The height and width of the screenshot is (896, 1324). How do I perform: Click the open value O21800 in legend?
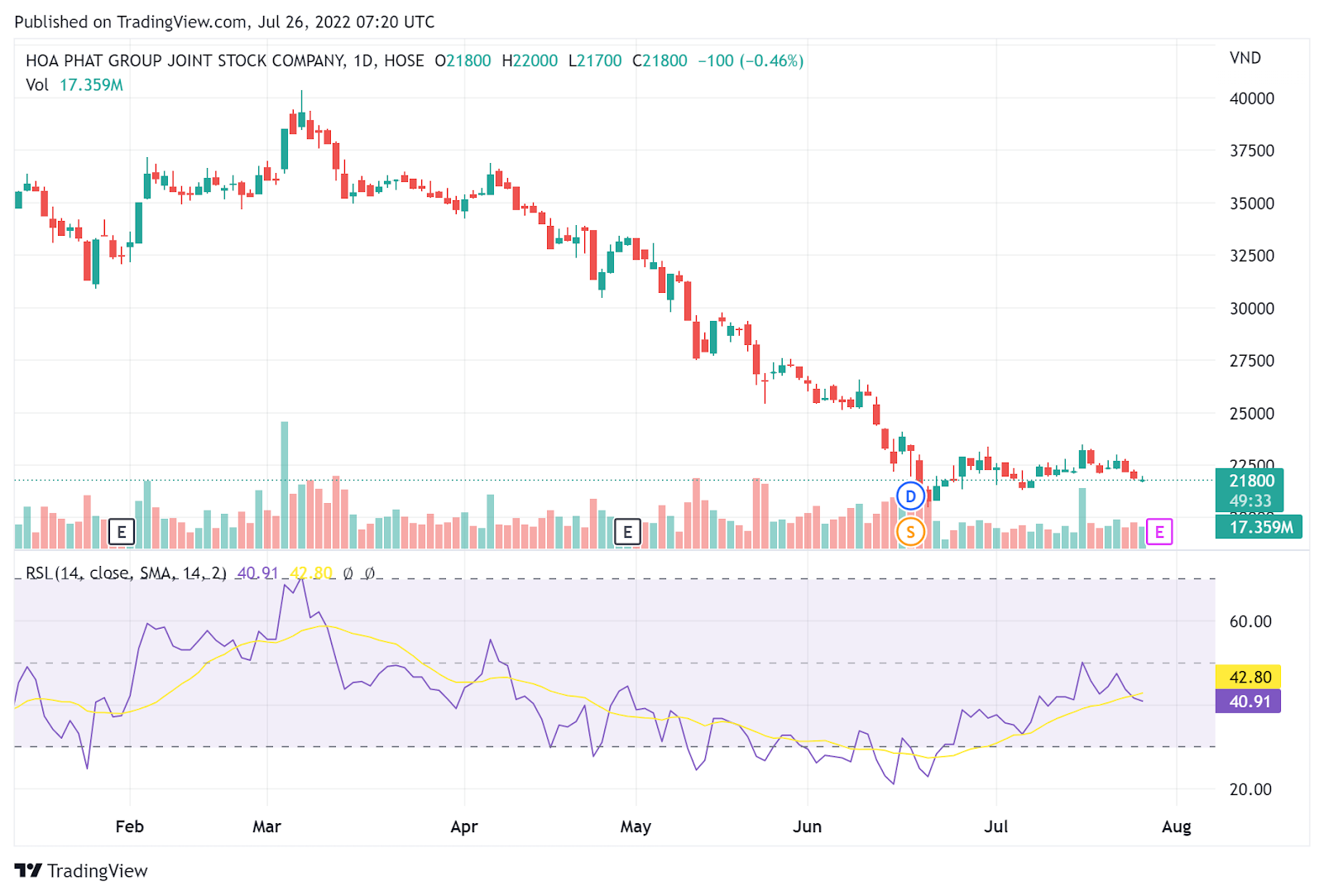tap(463, 60)
